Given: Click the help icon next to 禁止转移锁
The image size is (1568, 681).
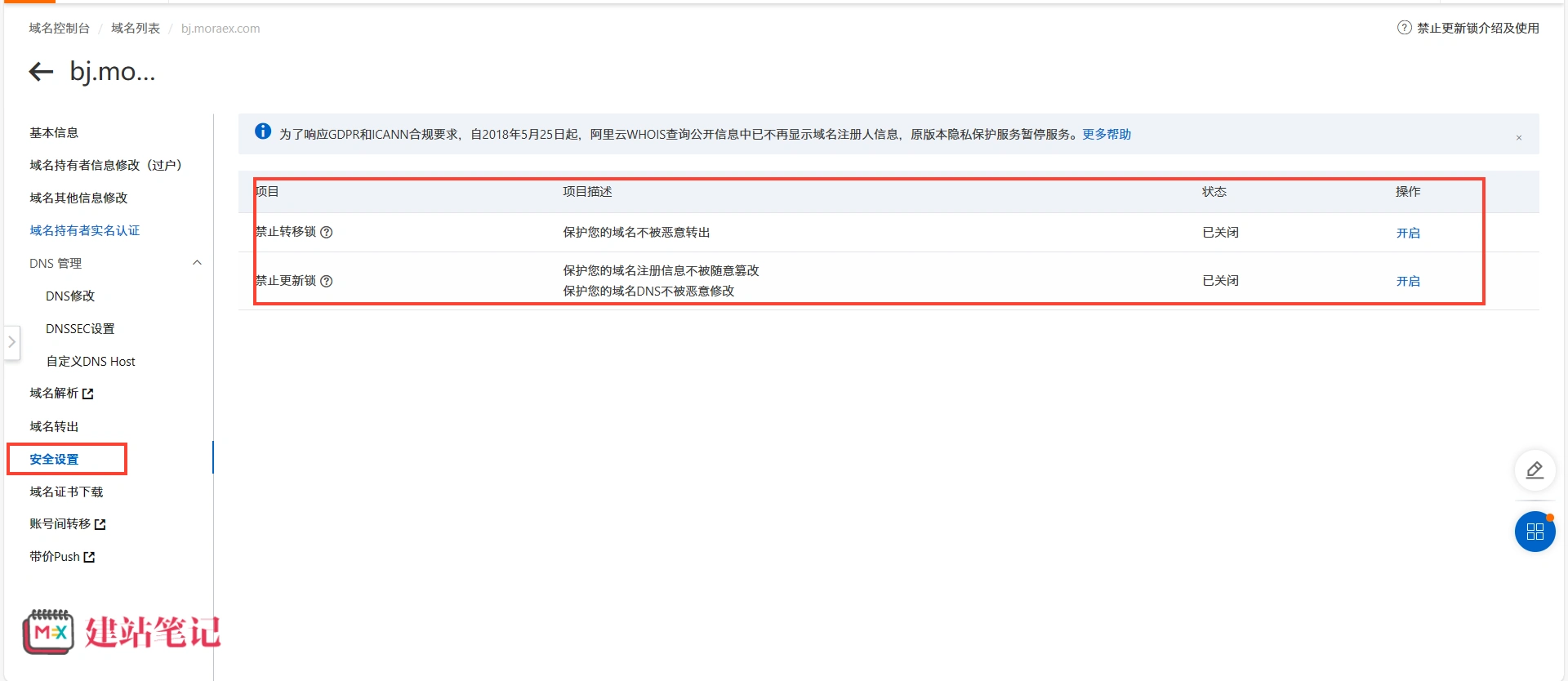Looking at the screenshot, I should [x=327, y=232].
